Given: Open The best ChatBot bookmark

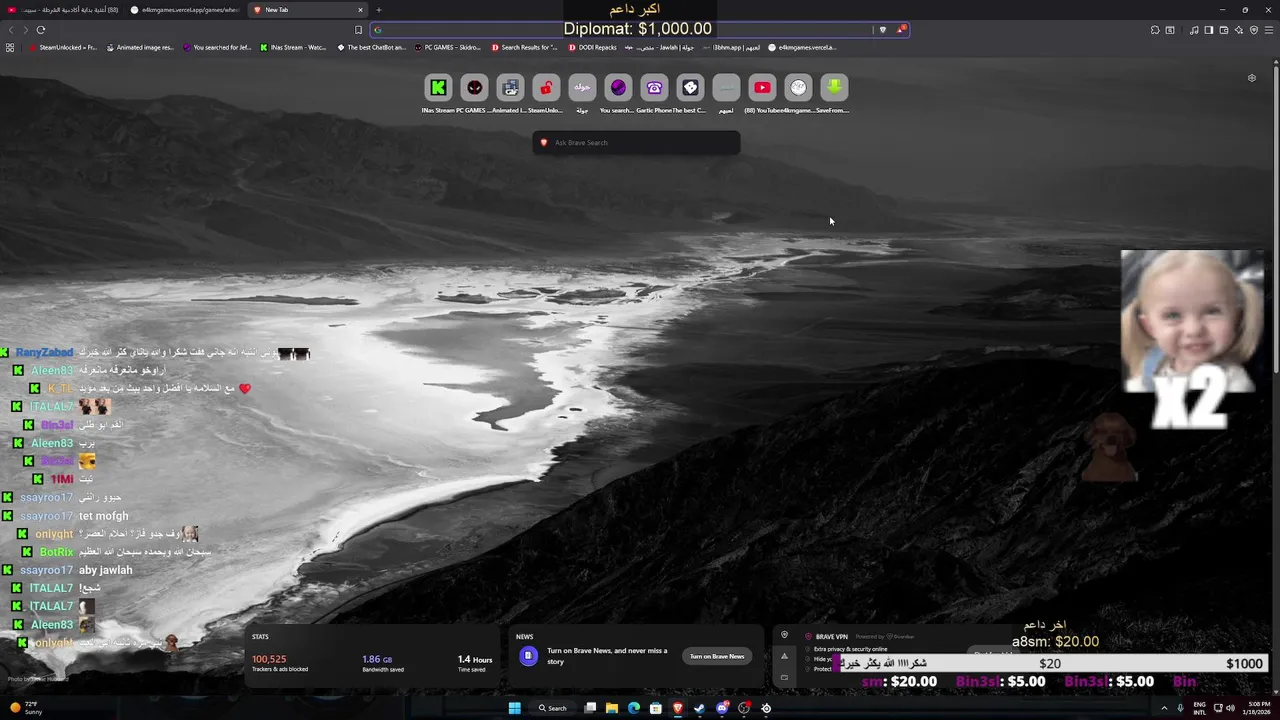Looking at the screenshot, I should tap(371, 47).
